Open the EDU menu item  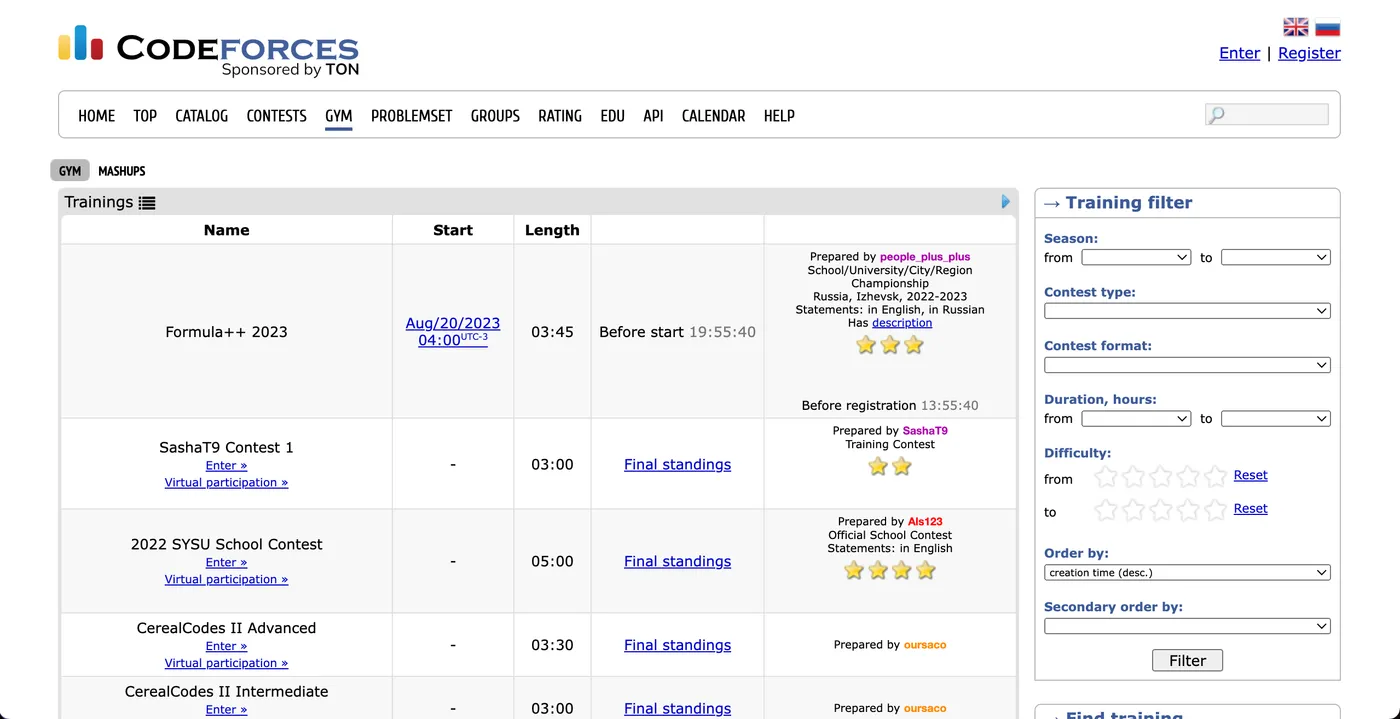pyautogui.click(x=613, y=116)
